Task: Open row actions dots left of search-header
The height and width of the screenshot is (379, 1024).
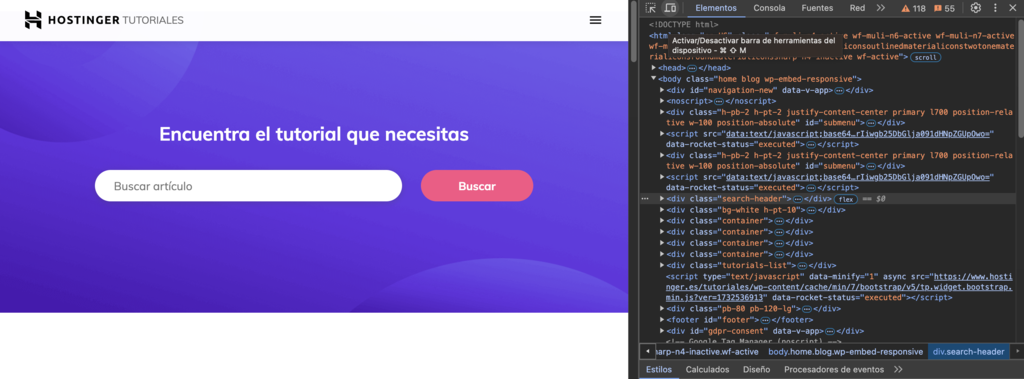Action: [x=645, y=199]
